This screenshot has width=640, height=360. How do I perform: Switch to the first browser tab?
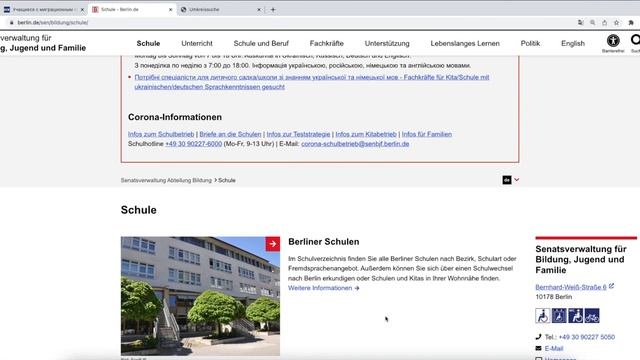[43, 9]
